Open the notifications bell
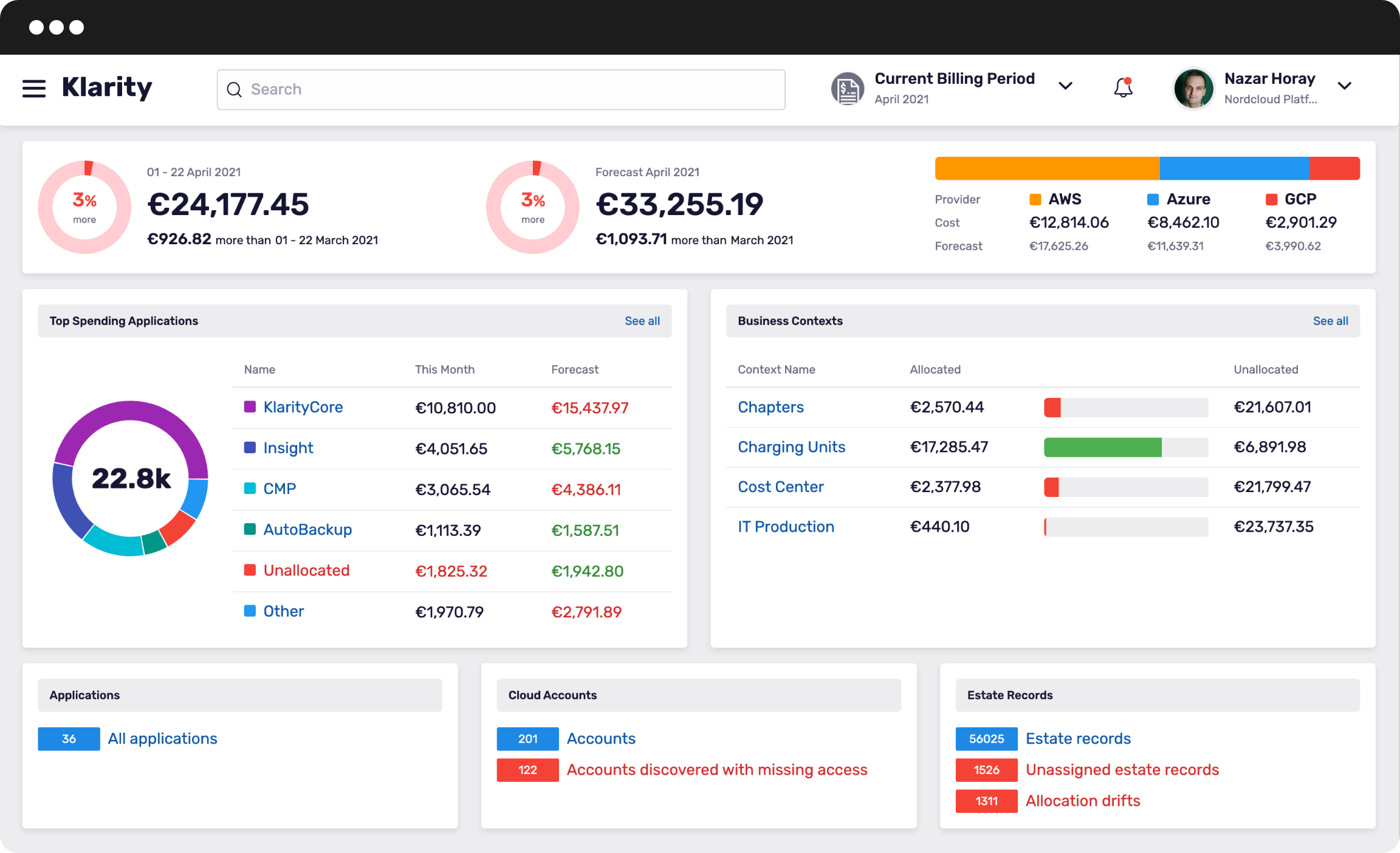This screenshot has width=1400, height=853. [x=1123, y=88]
